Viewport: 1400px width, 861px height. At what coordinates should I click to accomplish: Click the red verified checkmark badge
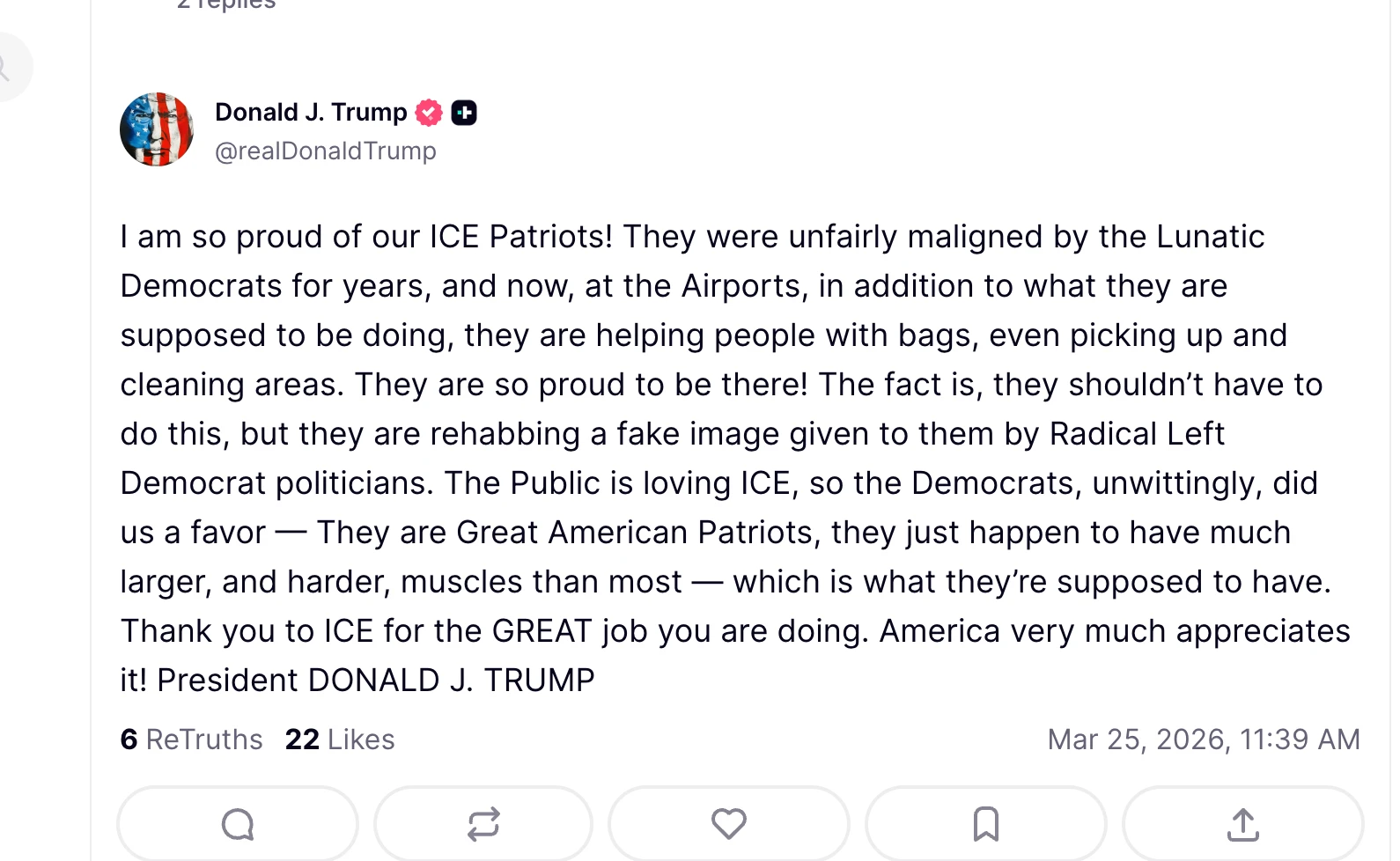click(429, 113)
